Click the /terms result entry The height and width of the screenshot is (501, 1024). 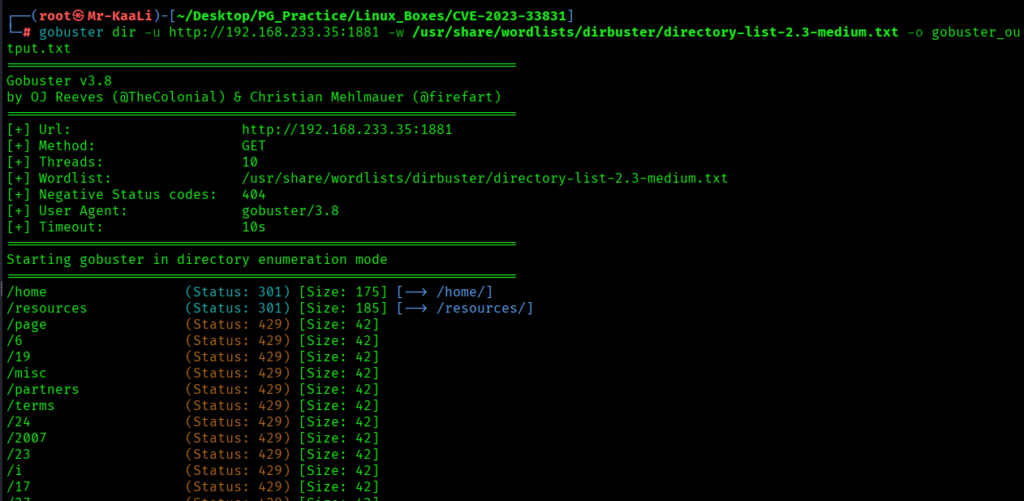pyautogui.click(x=31, y=405)
